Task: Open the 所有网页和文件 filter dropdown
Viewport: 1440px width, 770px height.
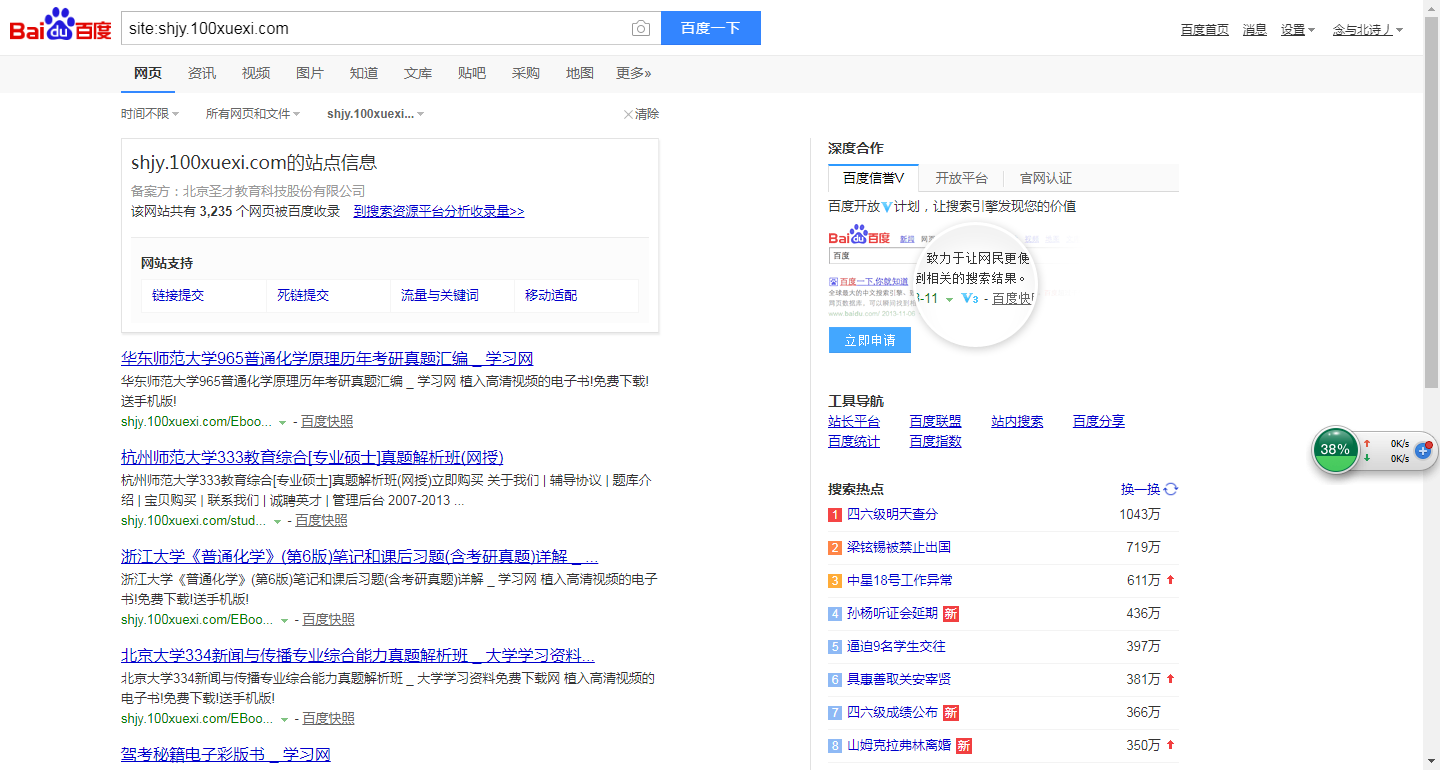Action: [253, 114]
